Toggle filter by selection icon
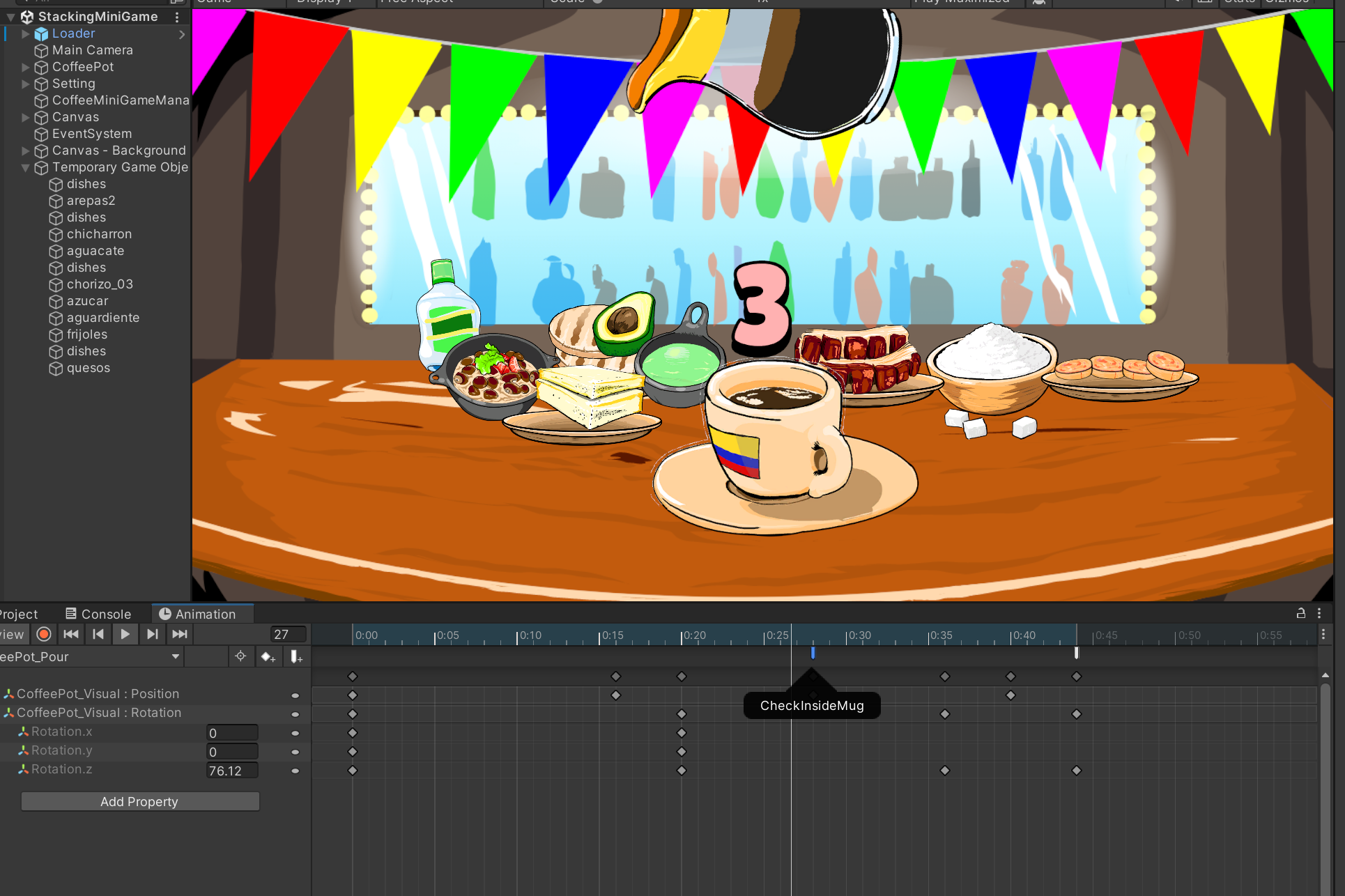Screen dimensions: 1345x896 click(x=240, y=656)
